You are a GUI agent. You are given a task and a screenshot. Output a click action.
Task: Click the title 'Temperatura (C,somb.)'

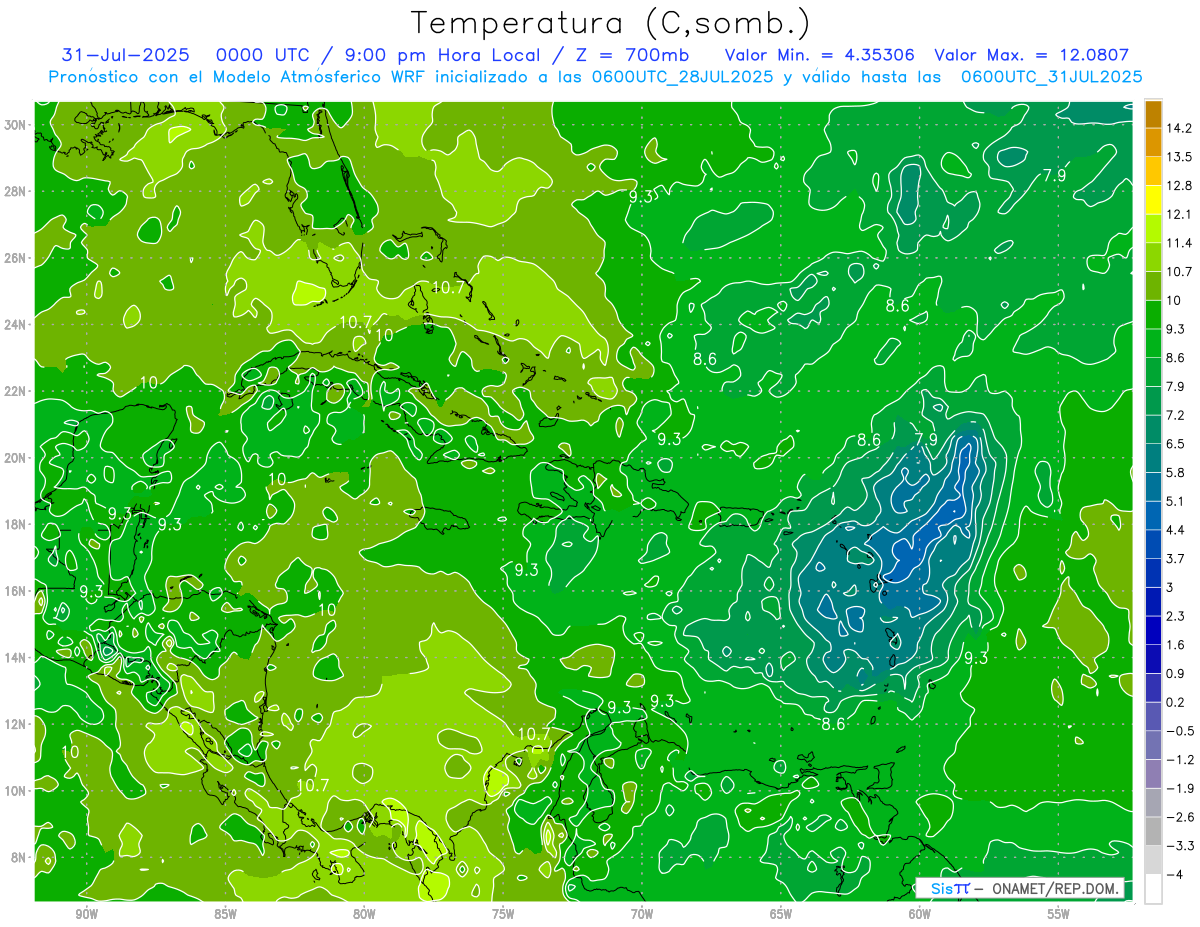[611, 23]
